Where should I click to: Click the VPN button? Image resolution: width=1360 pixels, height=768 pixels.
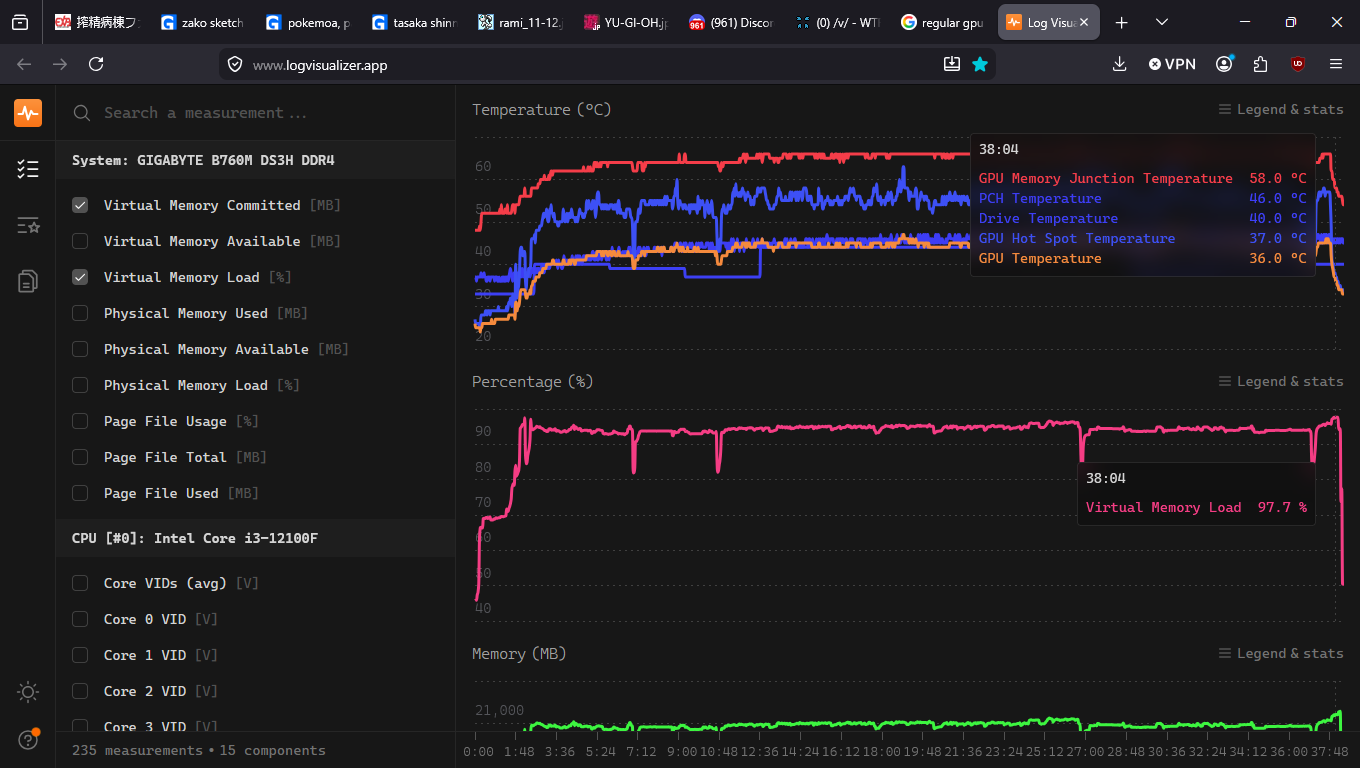click(x=1172, y=64)
